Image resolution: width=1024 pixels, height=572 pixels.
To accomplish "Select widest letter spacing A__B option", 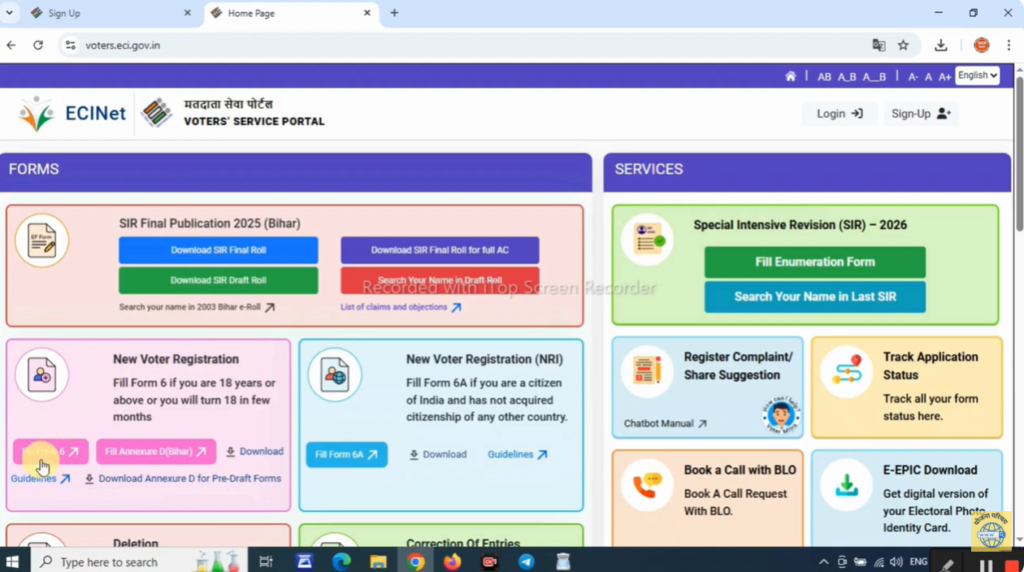I will pos(874,77).
